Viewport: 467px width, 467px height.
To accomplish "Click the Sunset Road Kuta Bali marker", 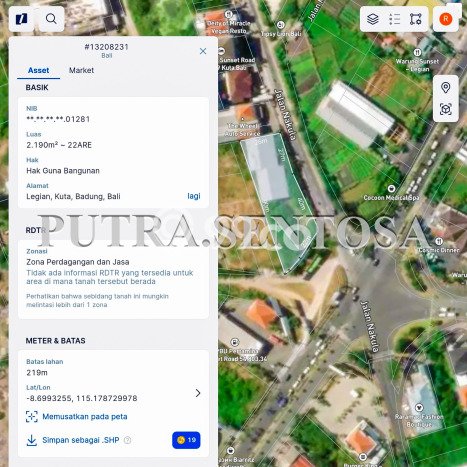I will click(x=221, y=51).
